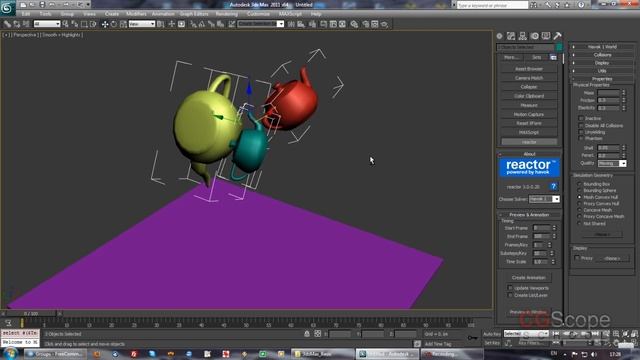Image resolution: width=640 pixels, height=360 pixels.
Task: Open the Tools menu
Action: click(x=45, y=14)
